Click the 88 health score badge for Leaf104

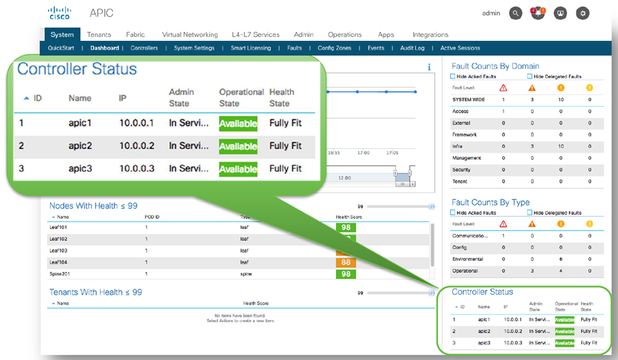[x=346, y=262]
